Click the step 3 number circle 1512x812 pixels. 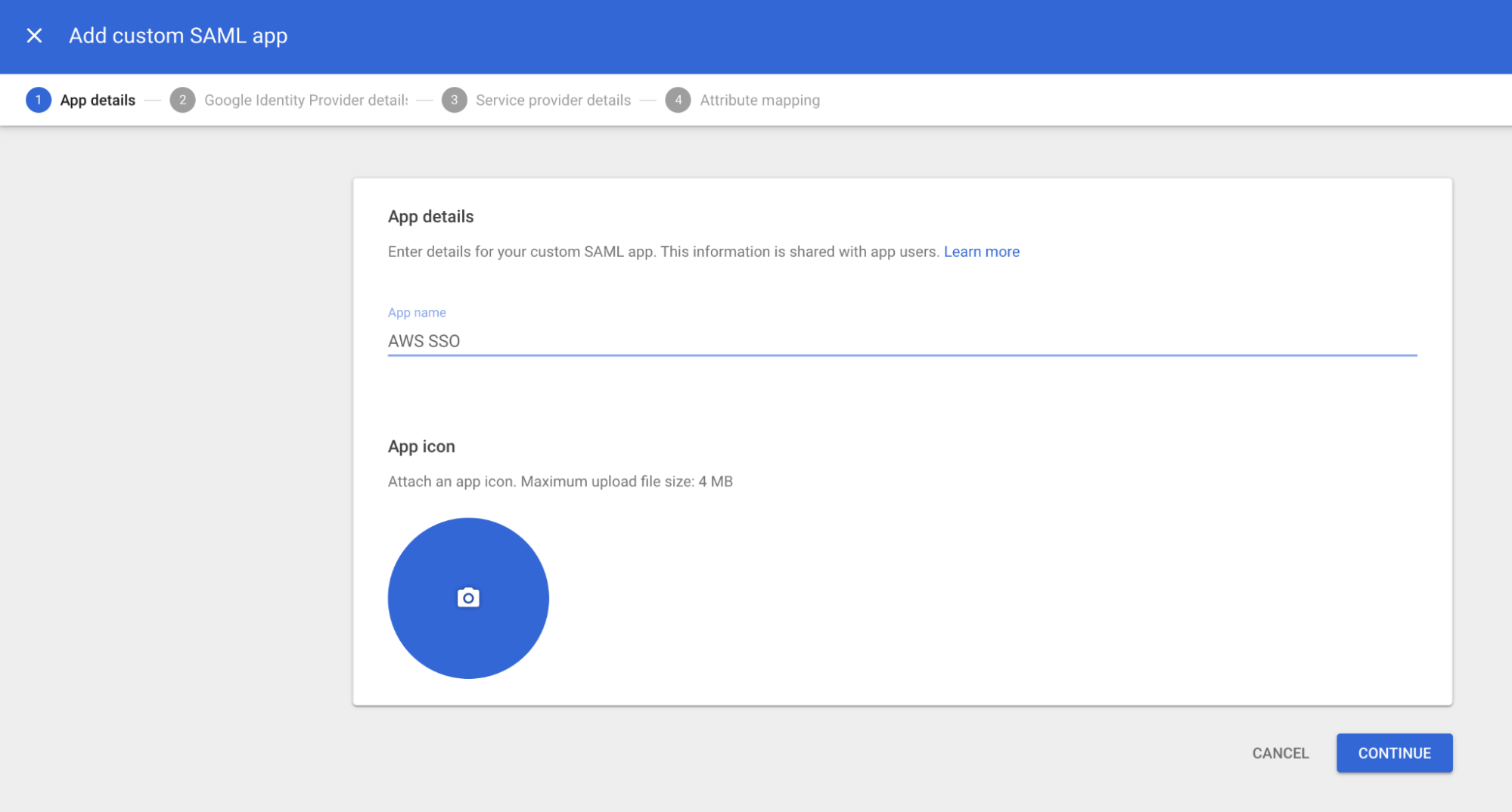click(454, 100)
